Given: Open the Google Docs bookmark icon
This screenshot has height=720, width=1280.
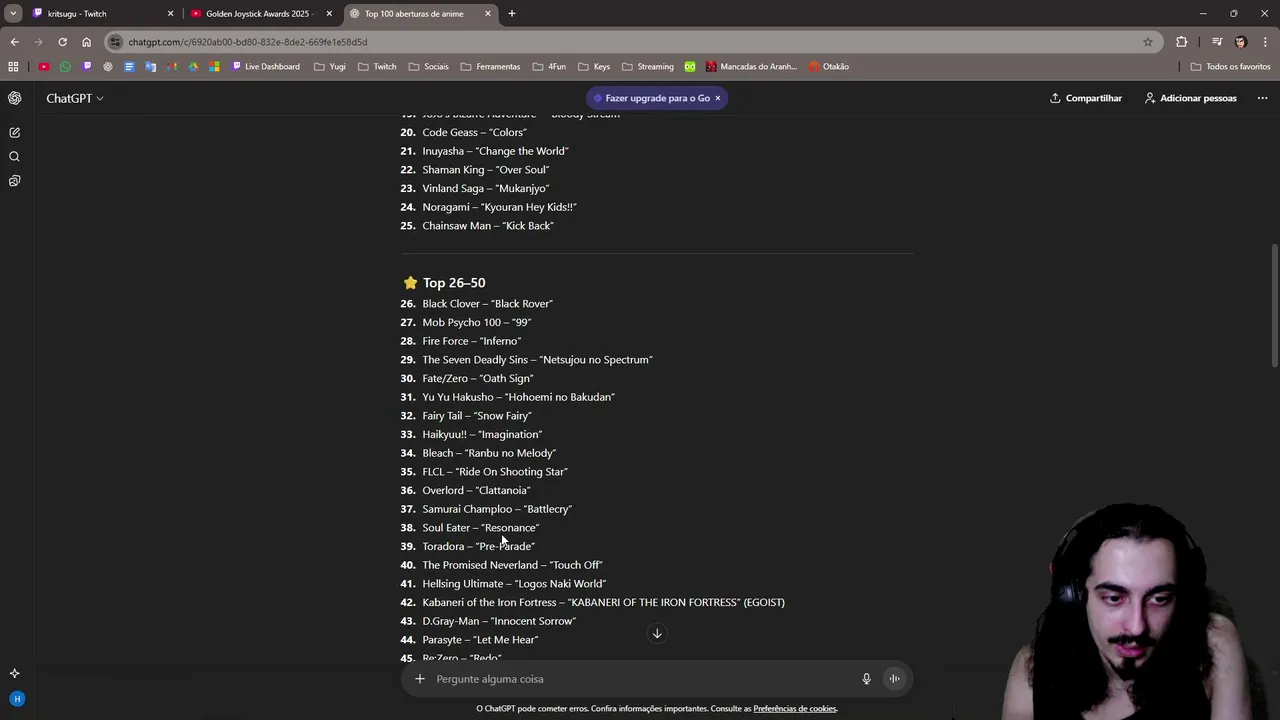Looking at the screenshot, I should pyautogui.click(x=129, y=67).
